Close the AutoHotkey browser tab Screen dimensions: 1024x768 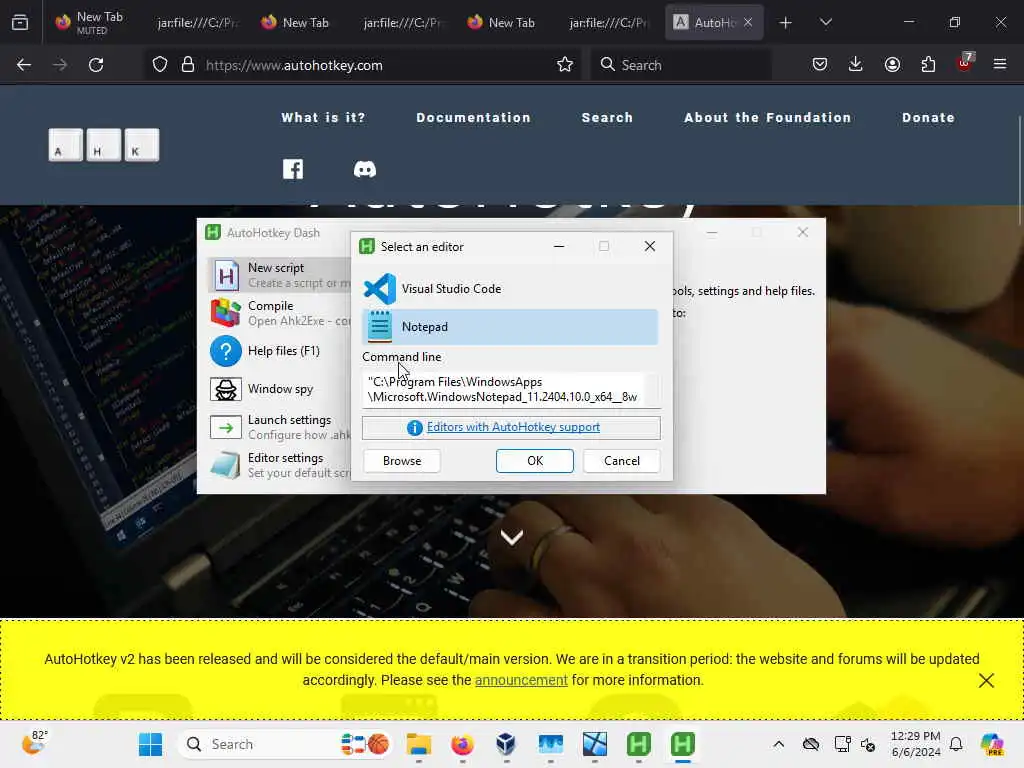pyautogui.click(x=748, y=23)
